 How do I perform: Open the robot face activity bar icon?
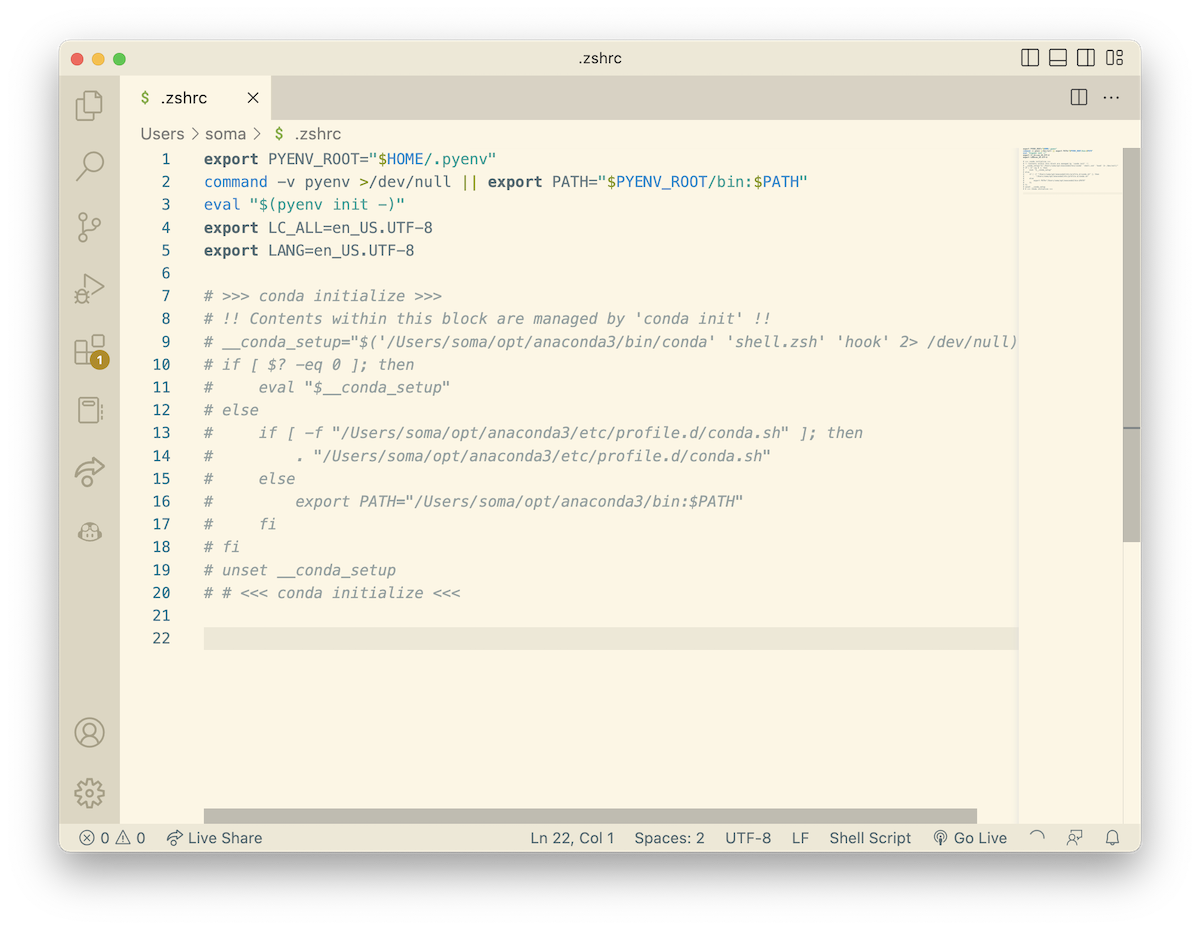tap(89, 532)
